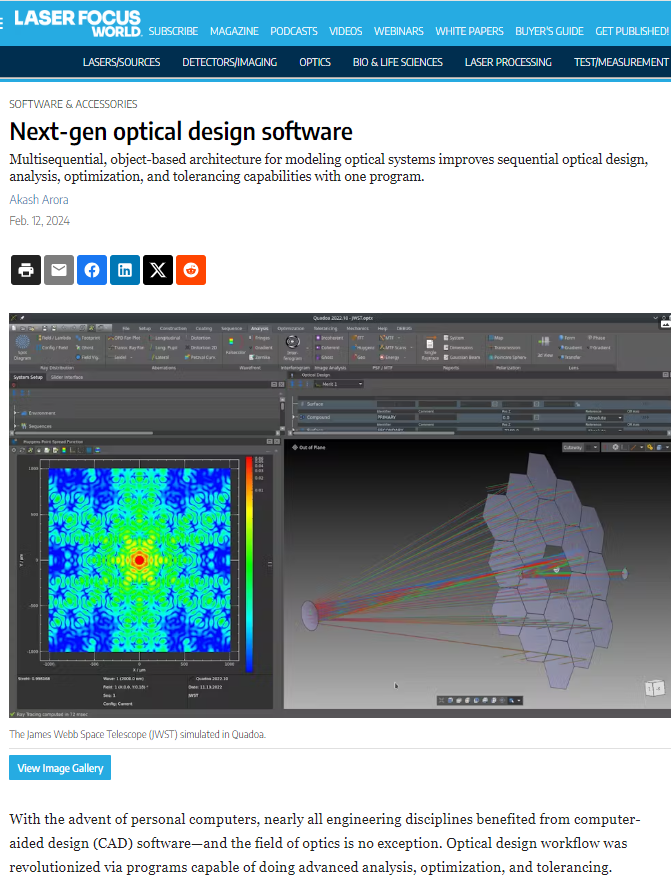Visit the Videos section
This screenshot has width=671, height=894.
(x=345, y=31)
